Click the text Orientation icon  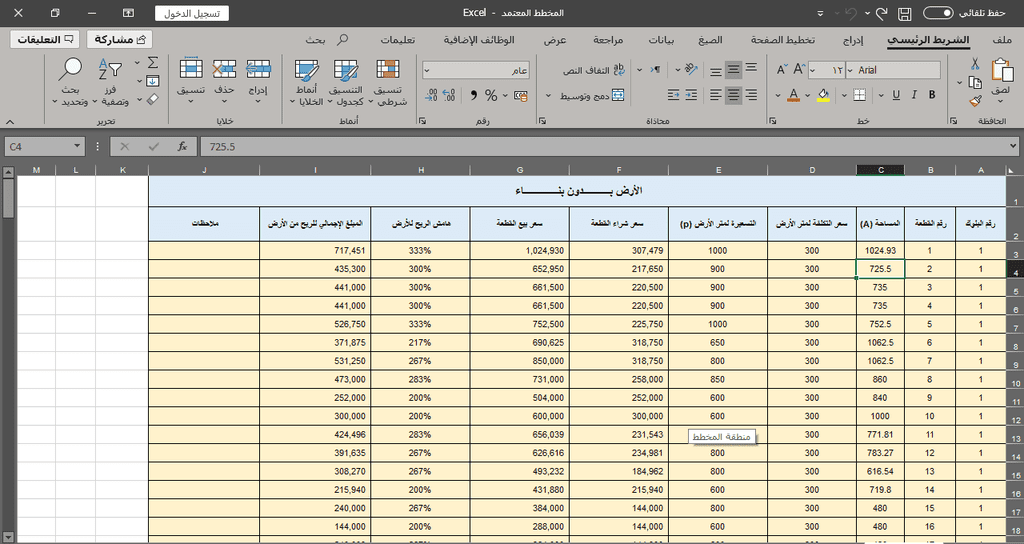[691, 69]
